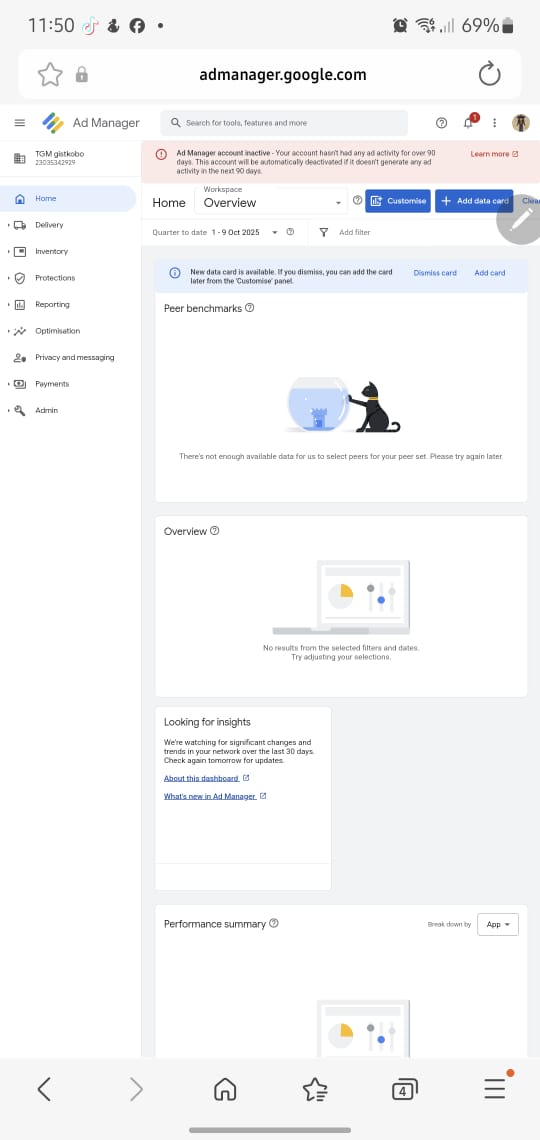Click the Customise button
Image resolution: width=540 pixels, height=1140 pixels.
398,201
